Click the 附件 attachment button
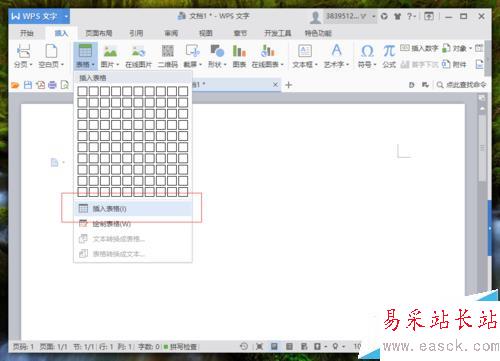The image size is (500, 361). pyautogui.click(x=454, y=64)
